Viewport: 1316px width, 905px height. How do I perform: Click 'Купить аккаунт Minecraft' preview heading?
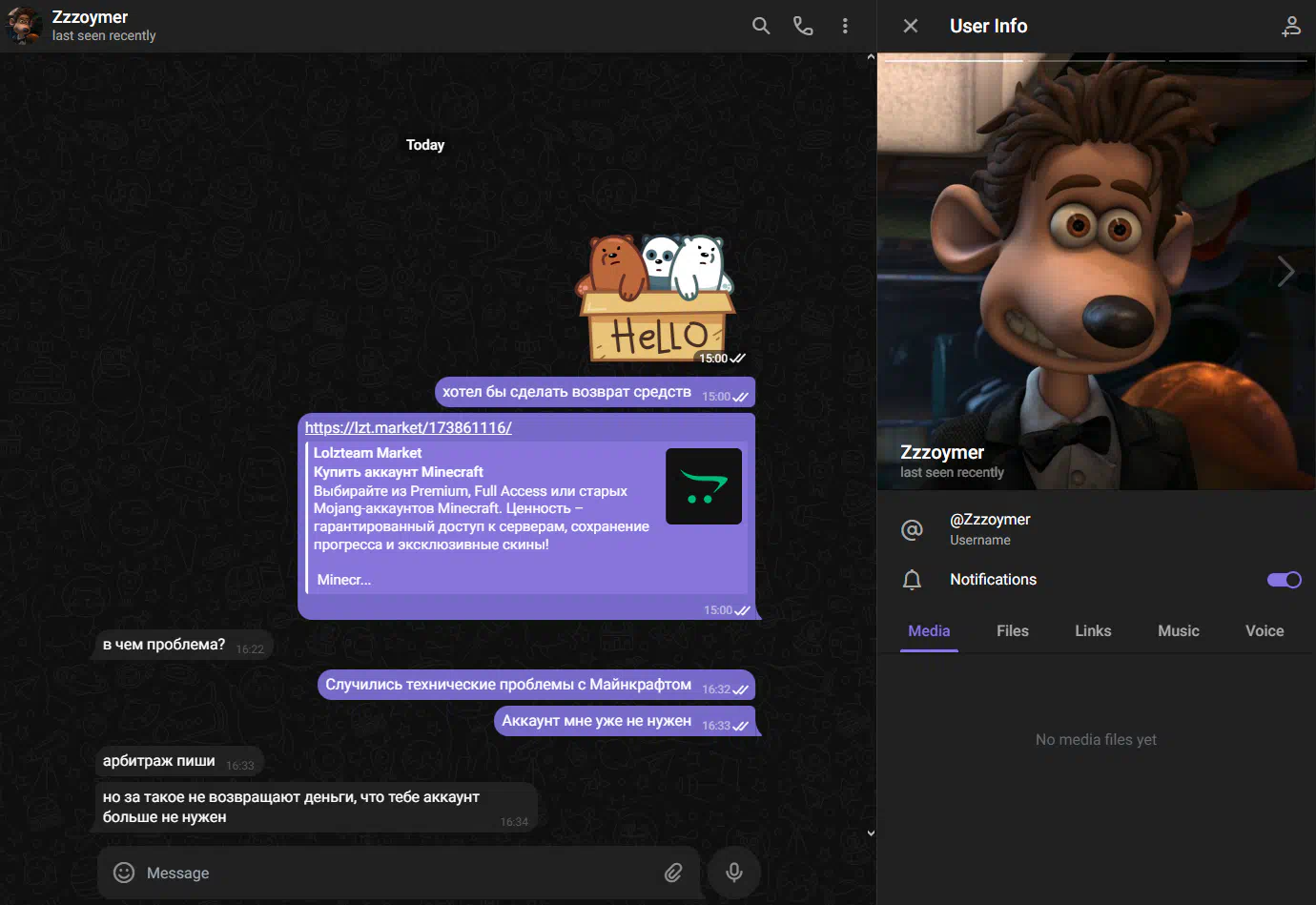tap(399, 472)
